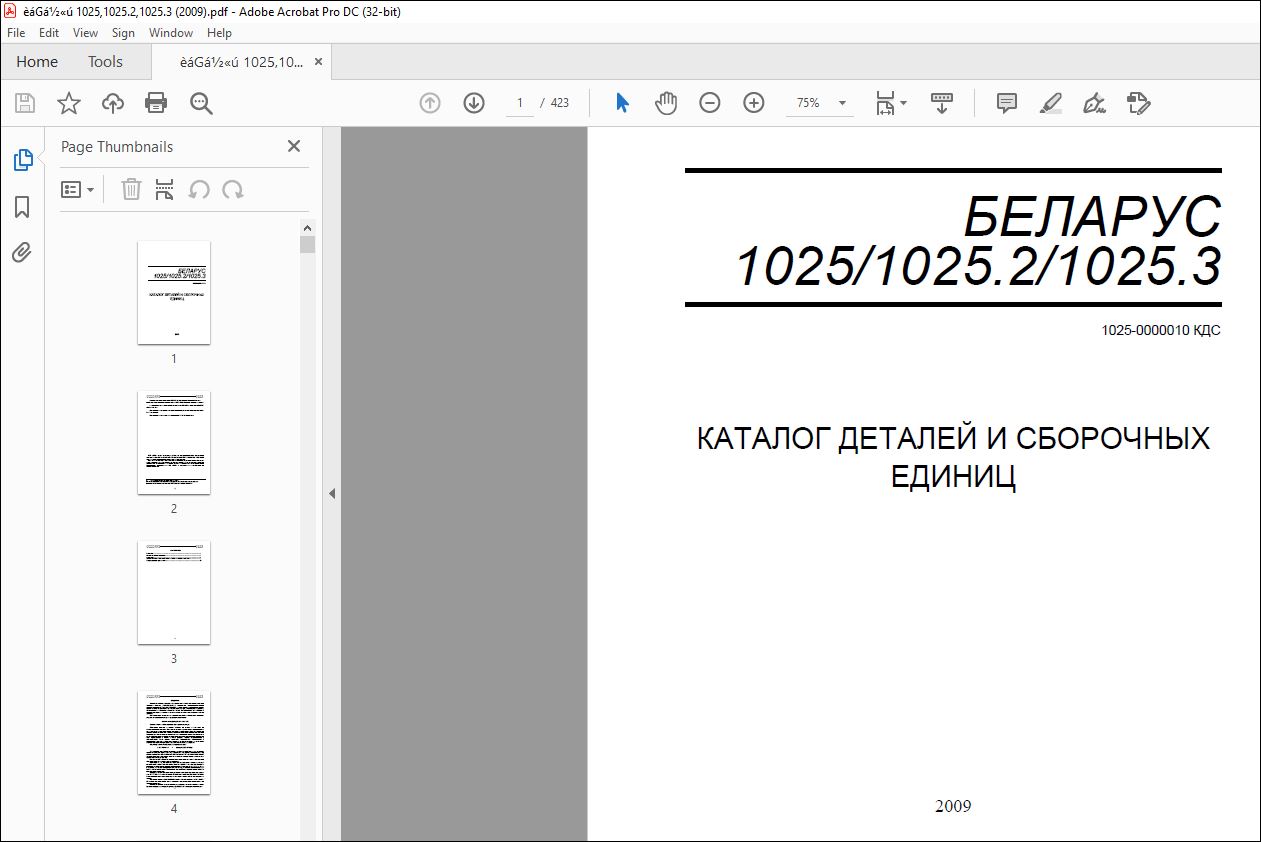1261x842 pixels.
Task: Go to the next page with the down arrow
Action: pyautogui.click(x=474, y=103)
